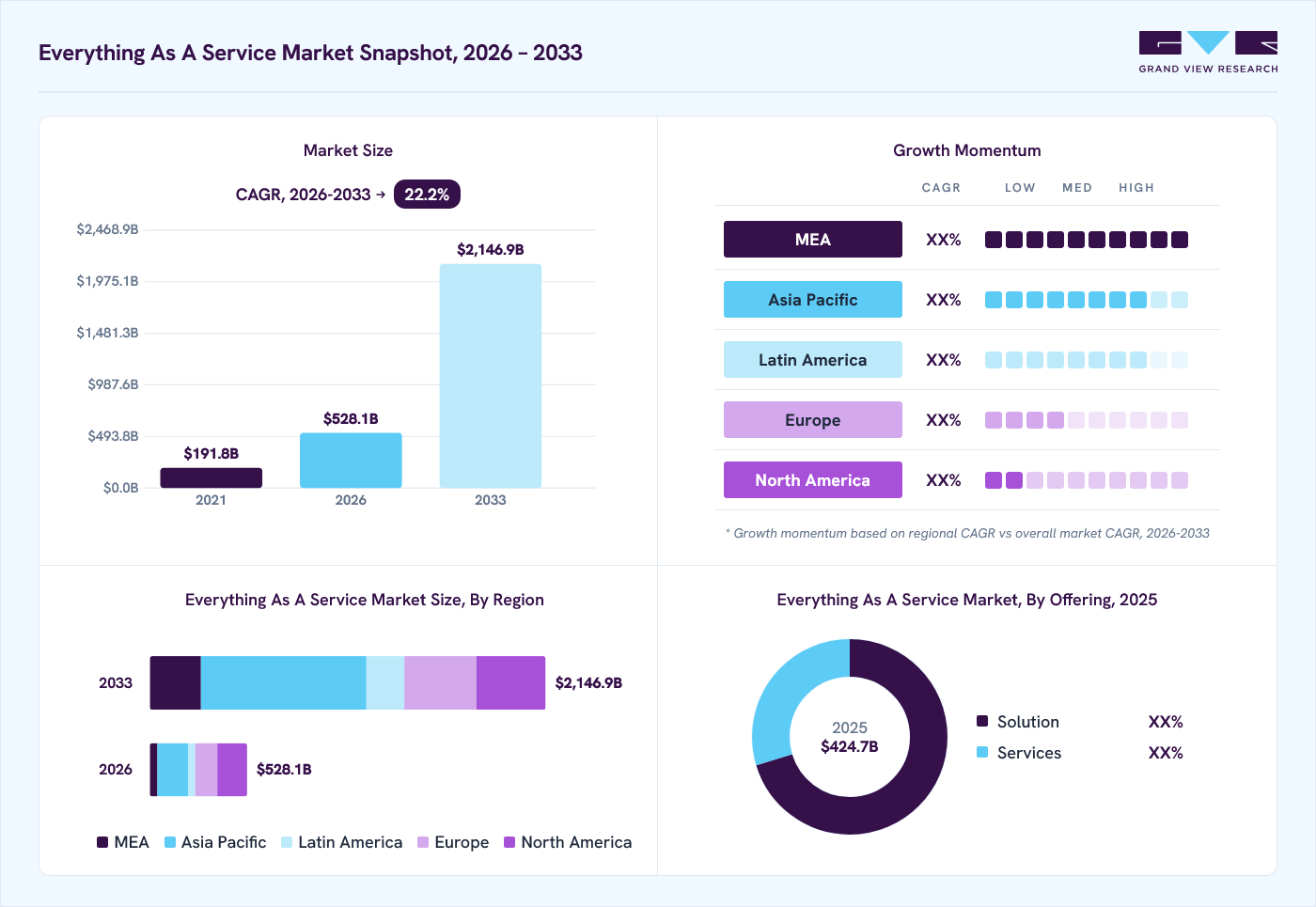This screenshot has height=907, width=1316.
Task: Select the 2021 bar in the Market Size chart
Action: tap(211, 477)
